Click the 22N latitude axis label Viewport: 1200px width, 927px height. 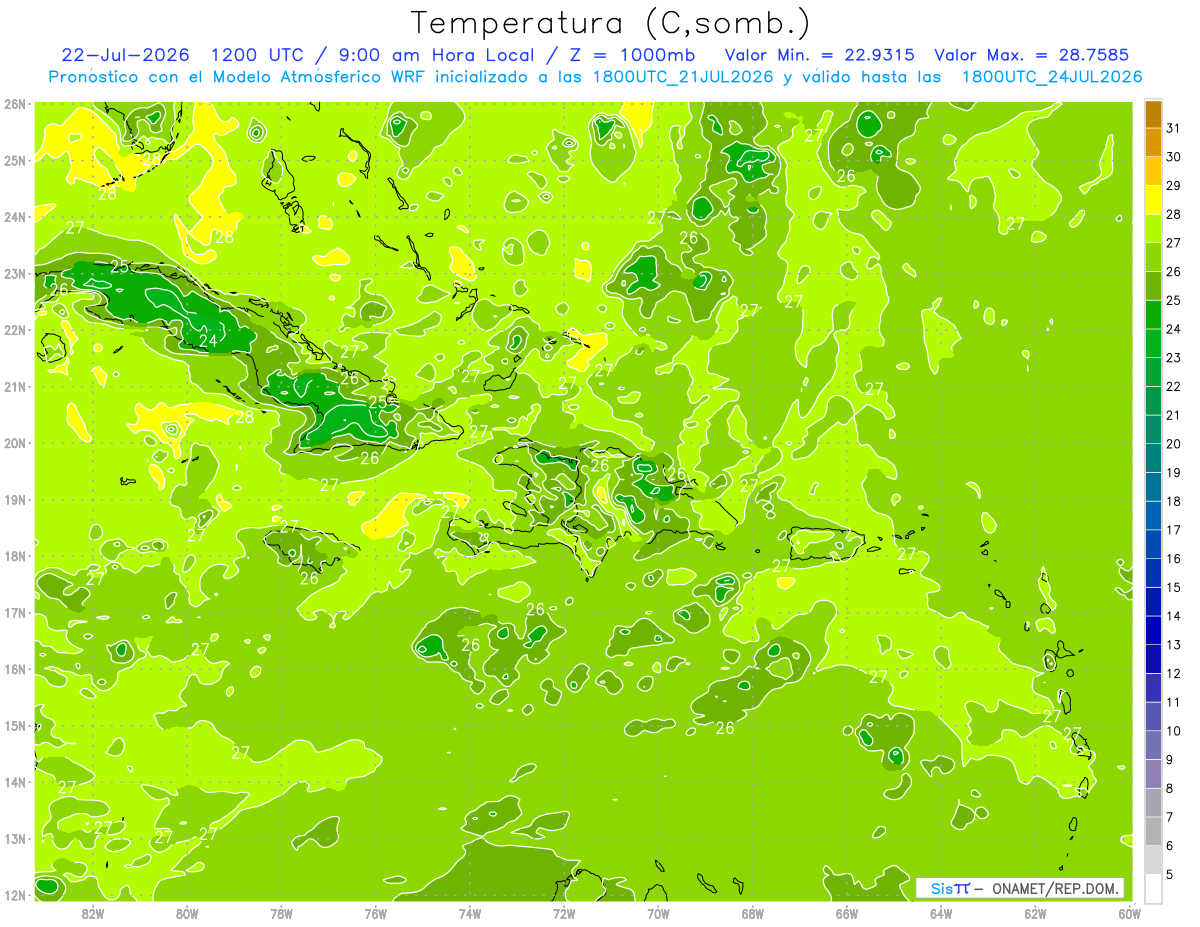tap(14, 330)
